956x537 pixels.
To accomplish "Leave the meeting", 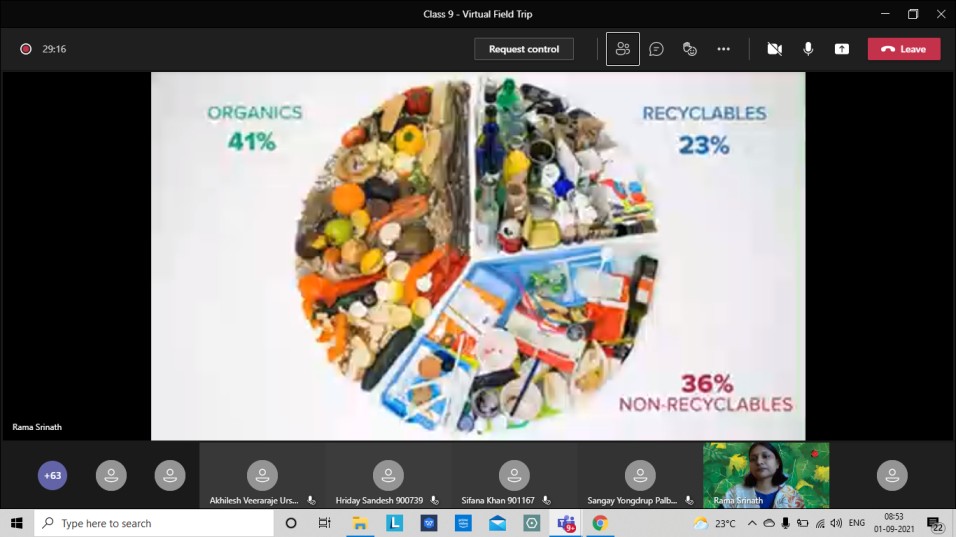I will point(904,49).
